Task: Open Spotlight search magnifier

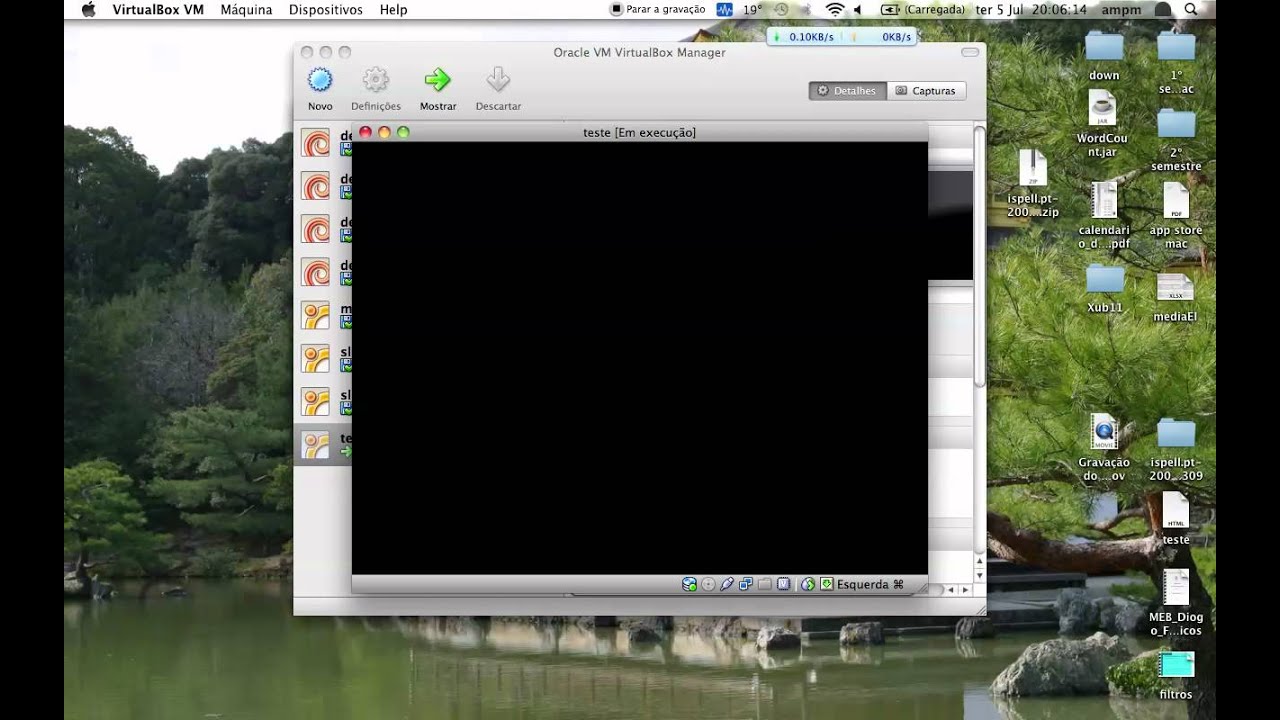Action: coord(1190,9)
